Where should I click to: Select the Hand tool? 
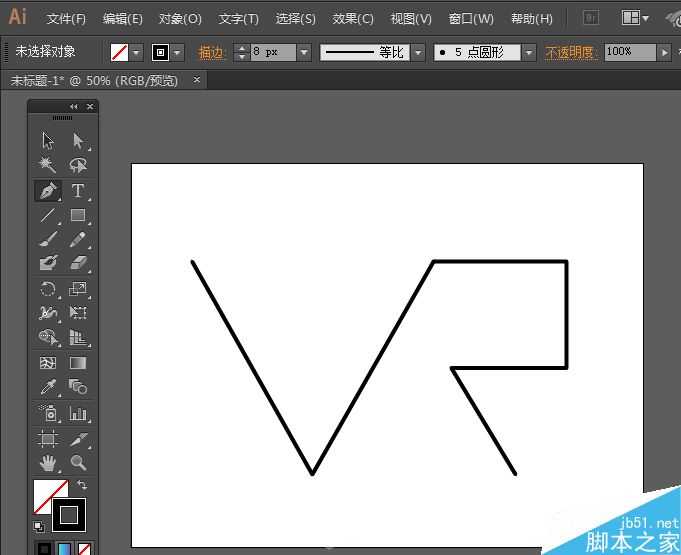coord(47,462)
